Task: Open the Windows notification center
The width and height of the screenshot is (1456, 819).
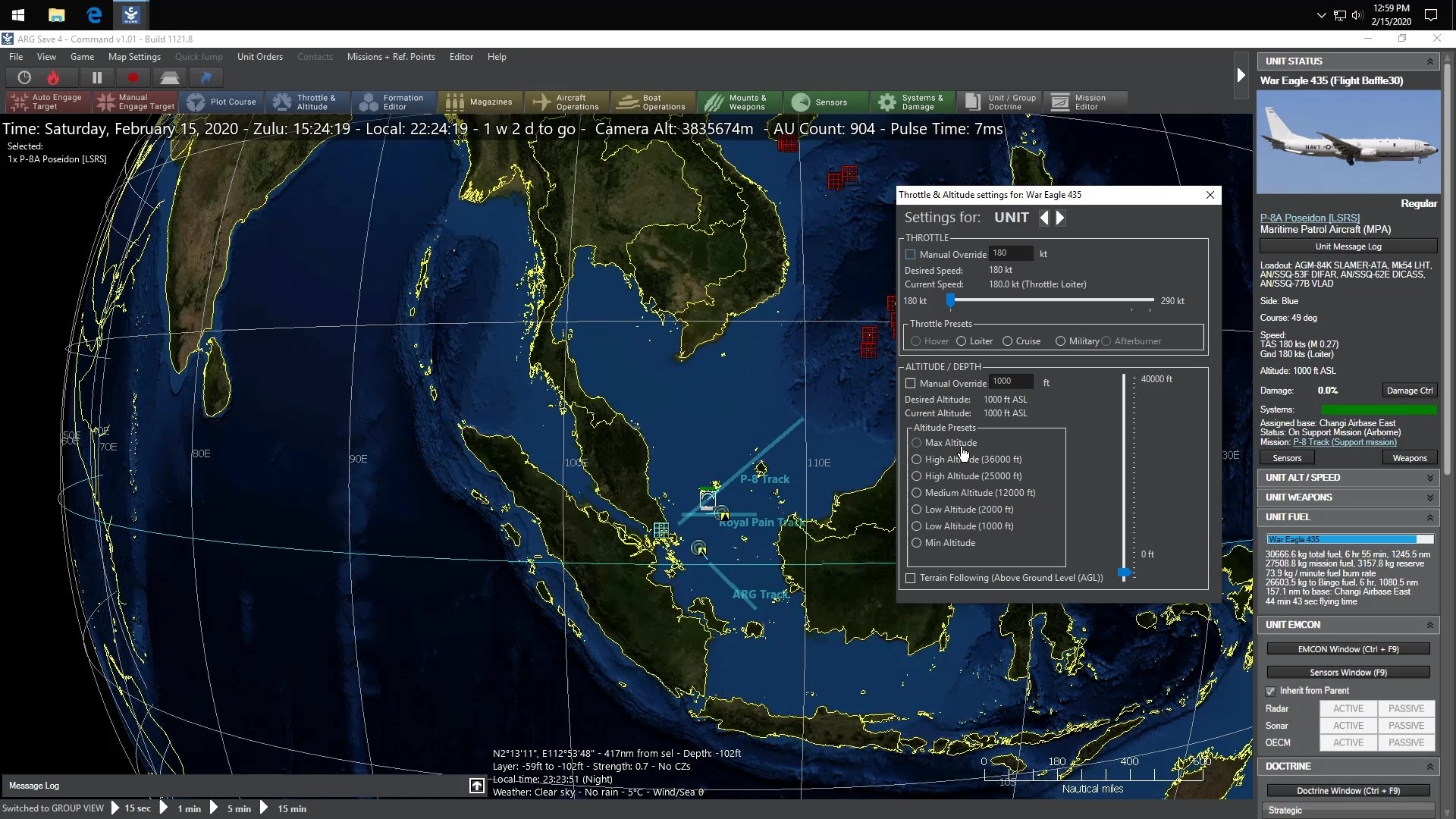Action: [1431, 14]
